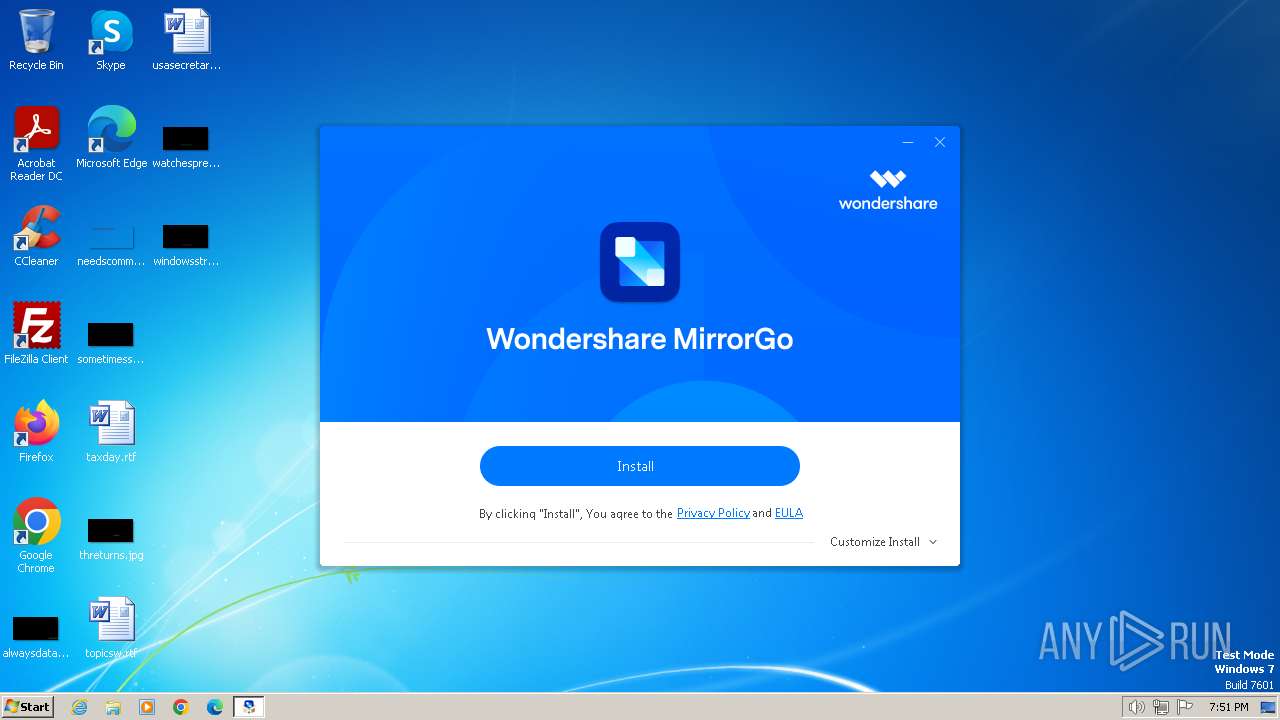Click the Wondershare brand logo
The height and width of the screenshot is (720, 1280).
point(888,190)
